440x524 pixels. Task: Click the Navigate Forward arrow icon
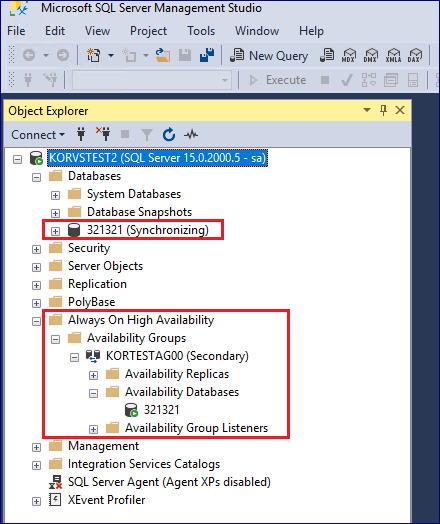[x=63, y=55]
